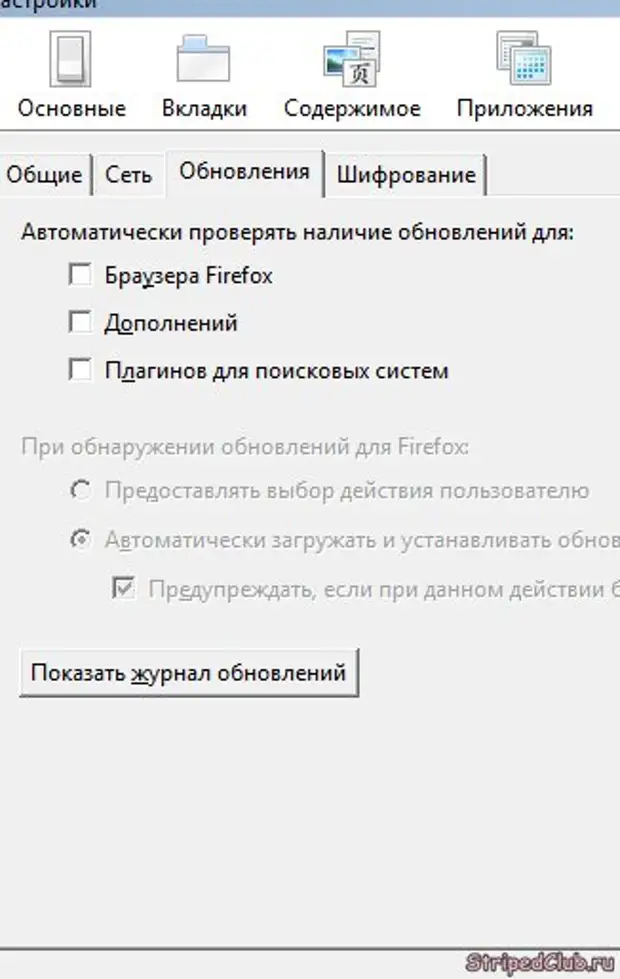The width and height of the screenshot is (620, 979).
Task: Click the Плагинов для поисковых систем label text
Action: 276,371
